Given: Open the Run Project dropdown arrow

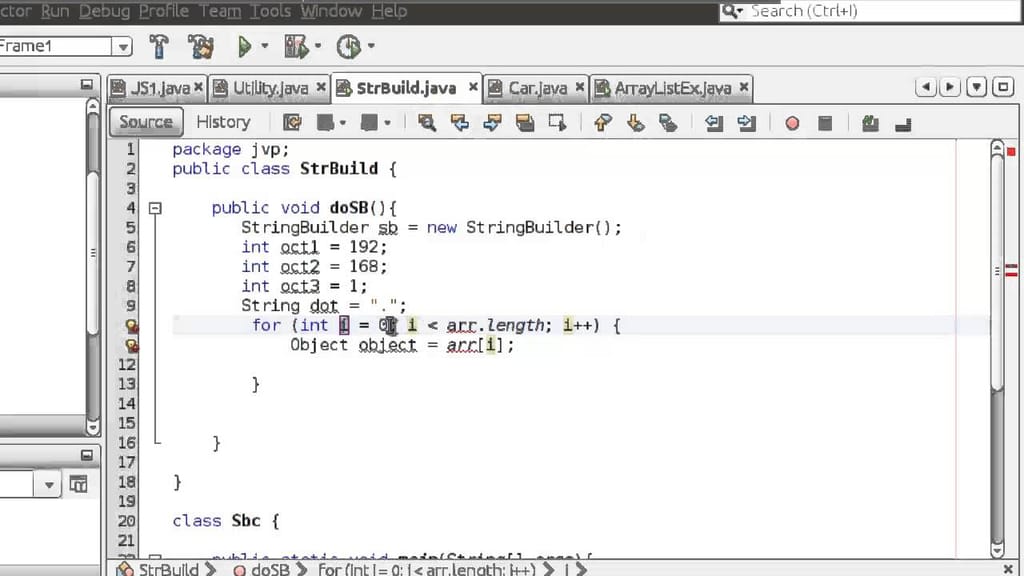Looking at the screenshot, I should pos(265,46).
